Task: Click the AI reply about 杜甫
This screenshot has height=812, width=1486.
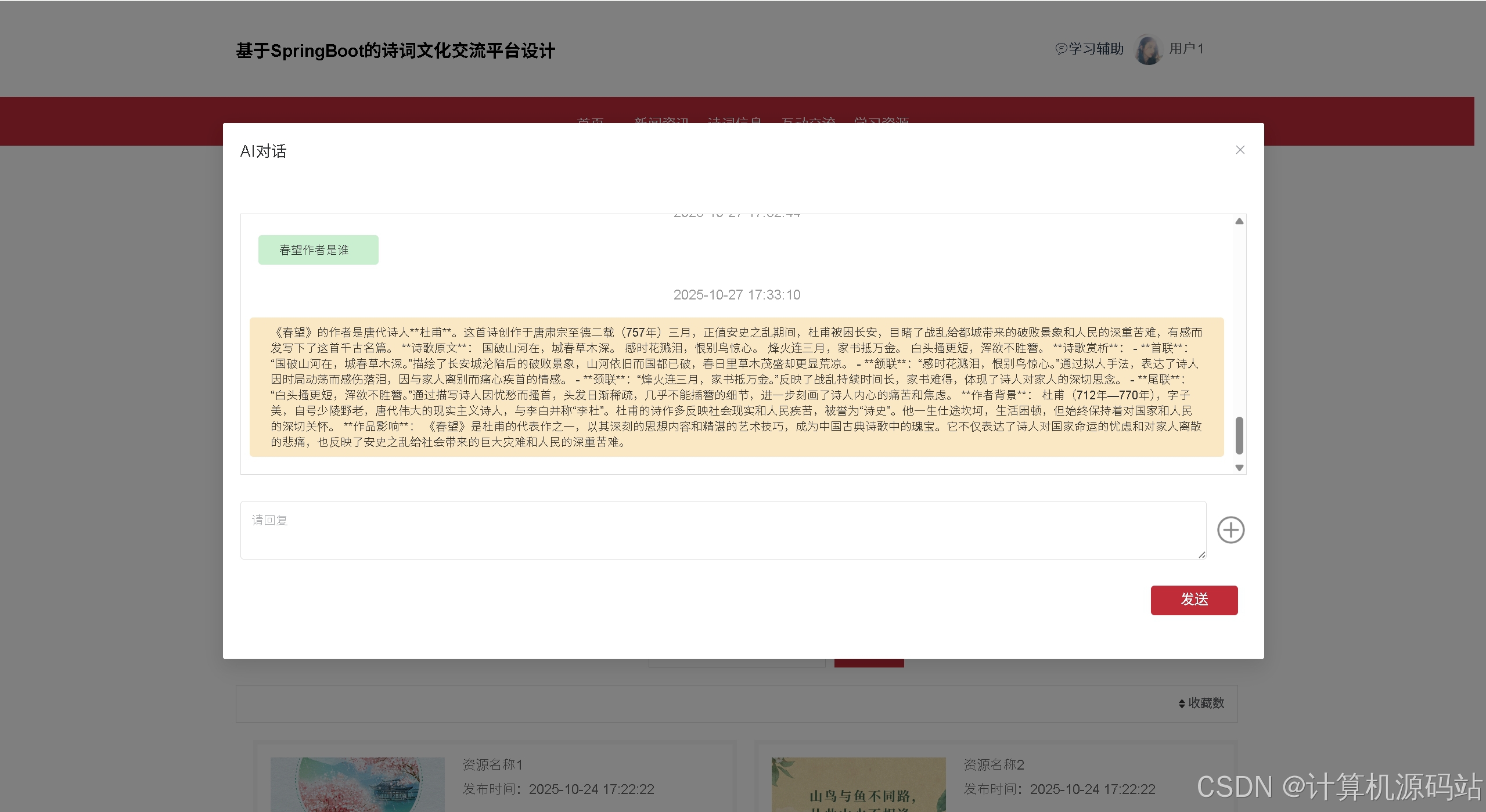Action: click(x=736, y=387)
